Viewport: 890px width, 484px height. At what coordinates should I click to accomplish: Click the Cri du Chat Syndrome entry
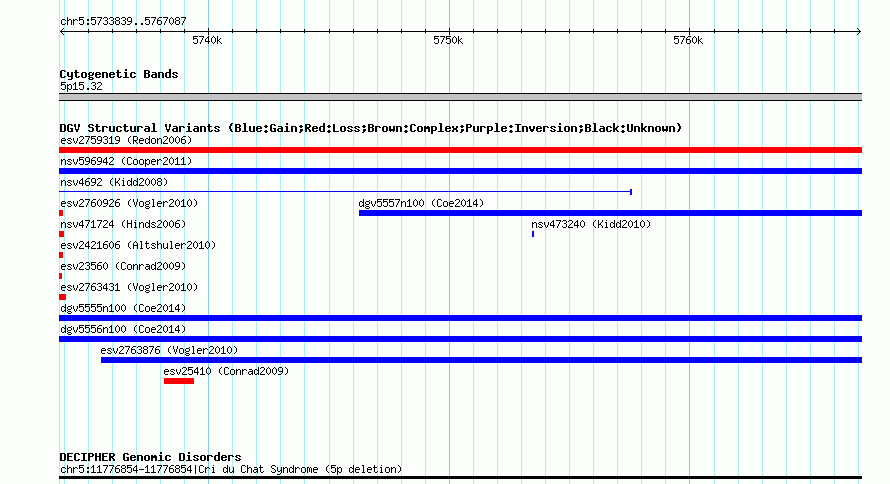click(231, 469)
